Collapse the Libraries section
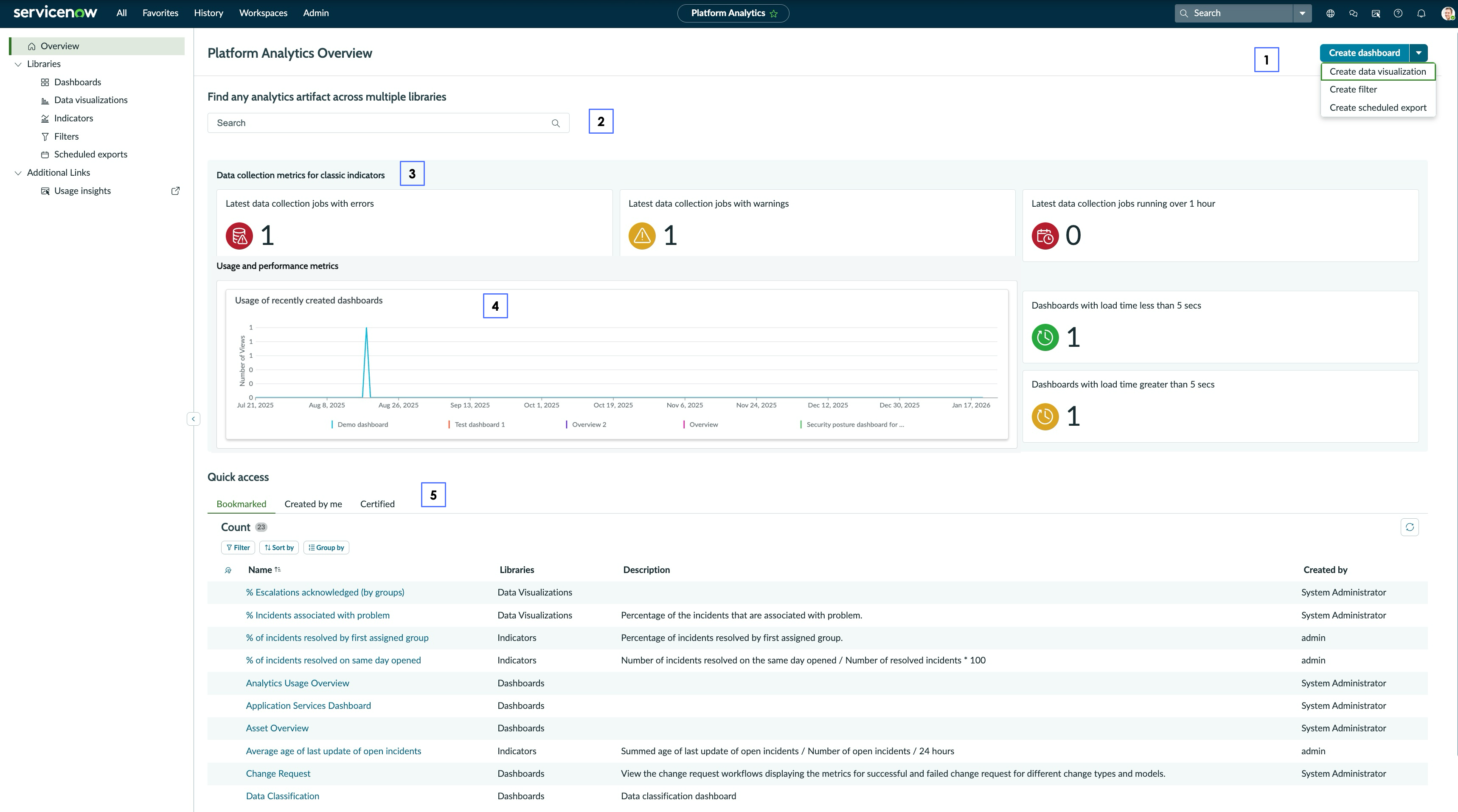The height and width of the screenshot is (812, 1458). [17, 65]
